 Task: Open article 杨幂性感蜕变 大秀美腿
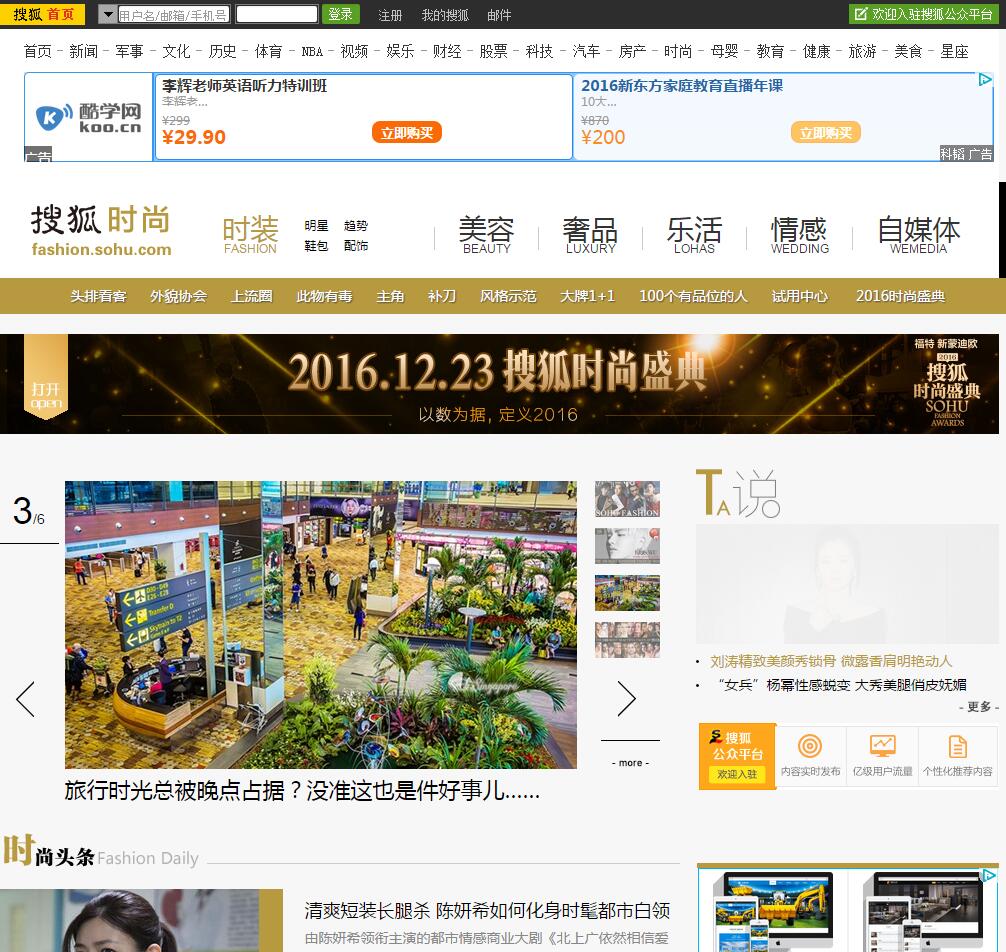(x=842, y=685)
